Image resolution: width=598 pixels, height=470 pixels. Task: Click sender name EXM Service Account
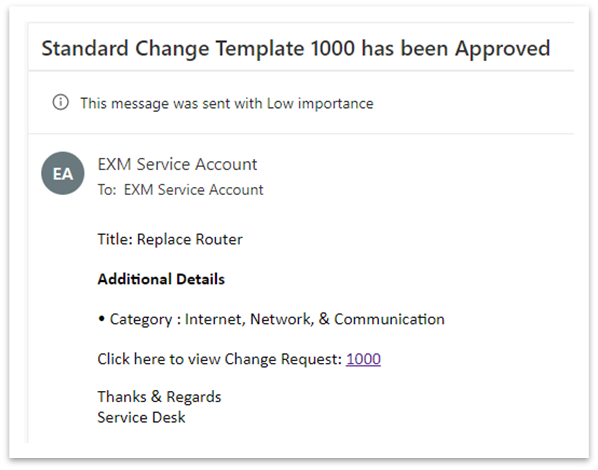tap(177, 164)
